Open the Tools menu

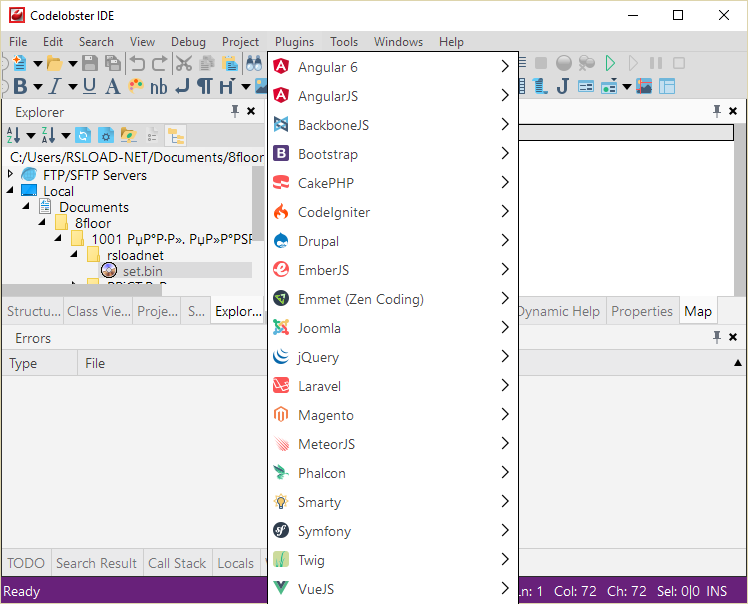[344, 42]
